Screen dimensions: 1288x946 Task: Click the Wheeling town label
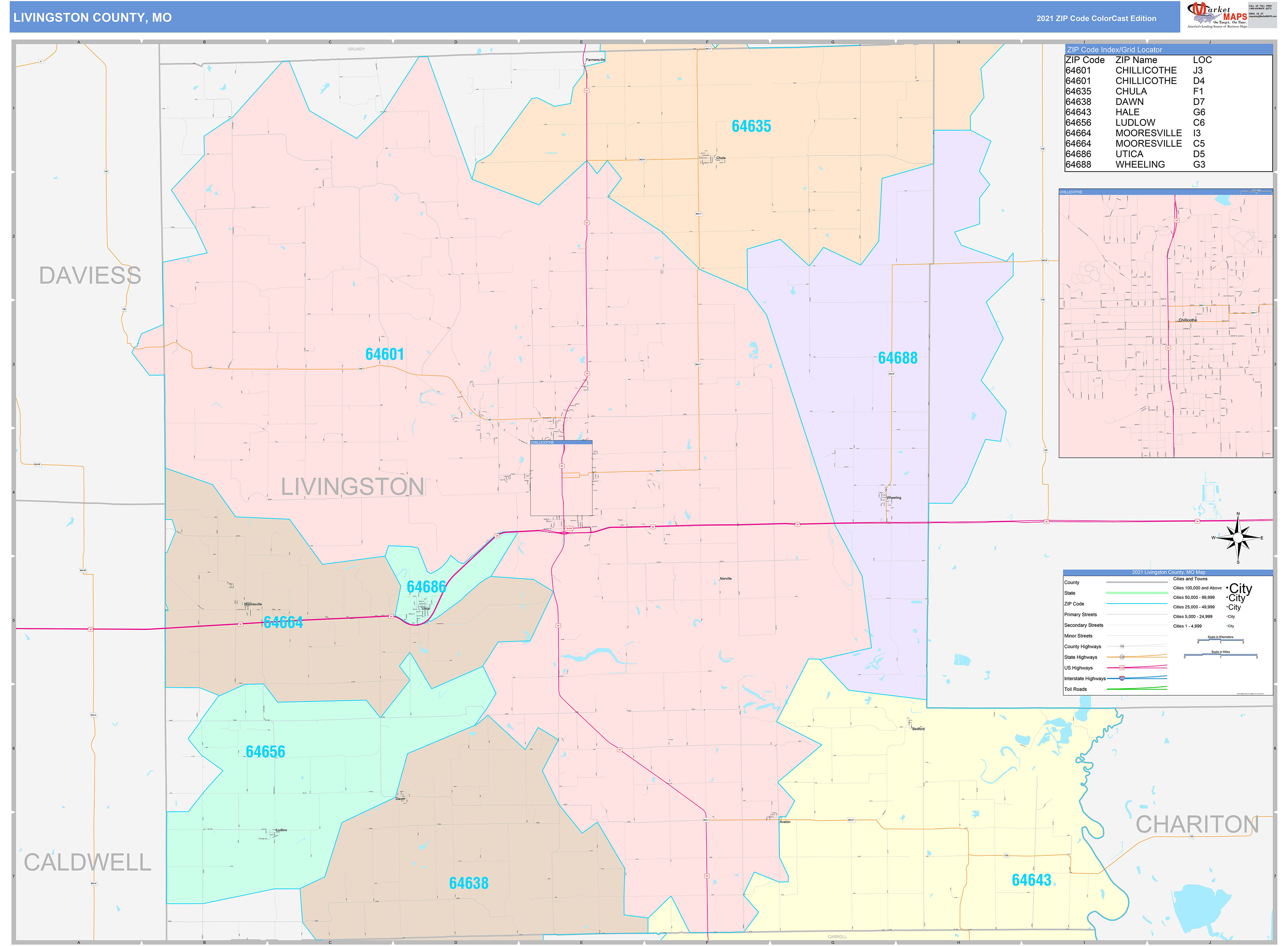click(x=894, y=498)
